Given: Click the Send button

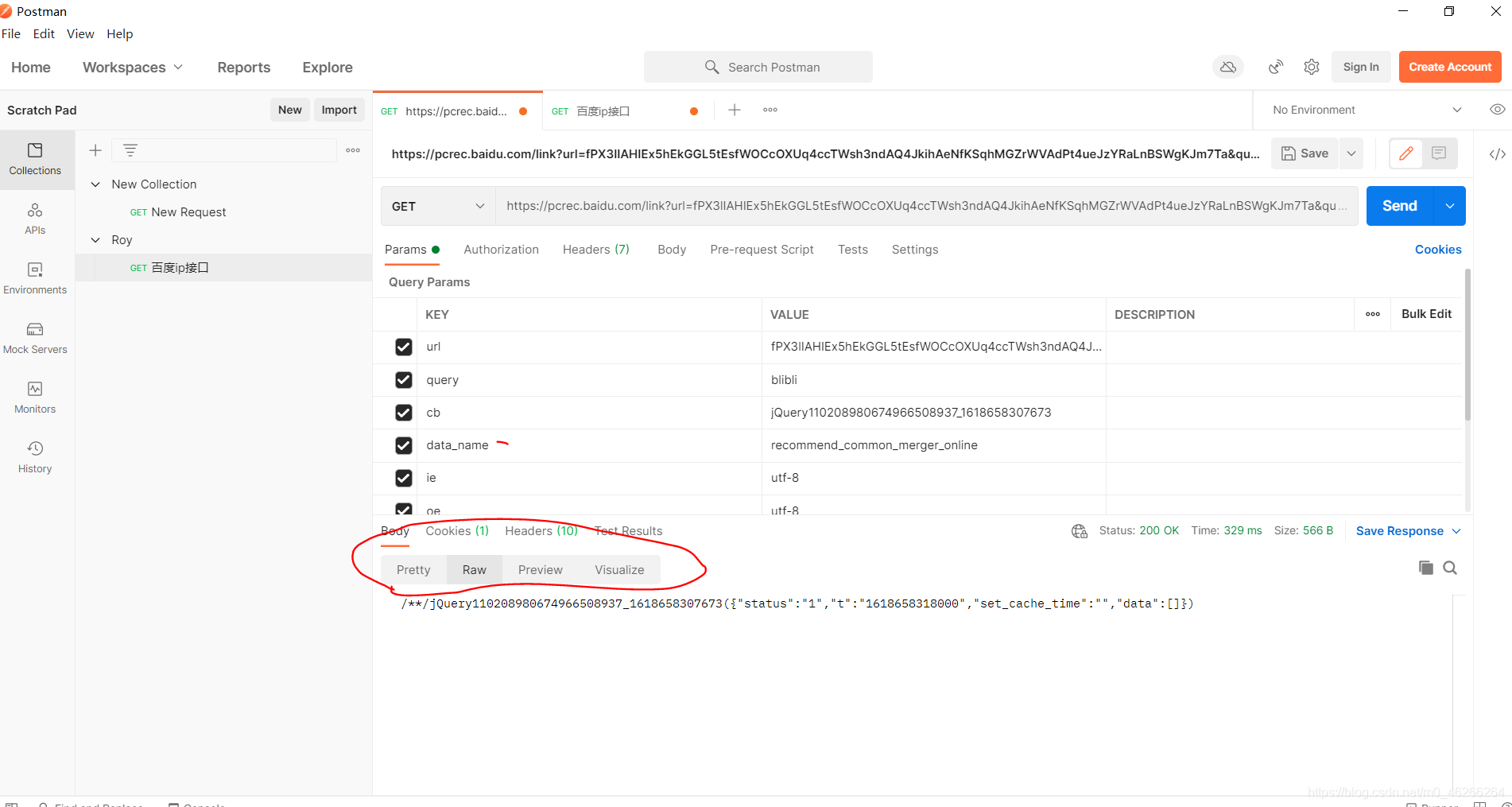Looking at the screenshot, I should coord(1400,206).
